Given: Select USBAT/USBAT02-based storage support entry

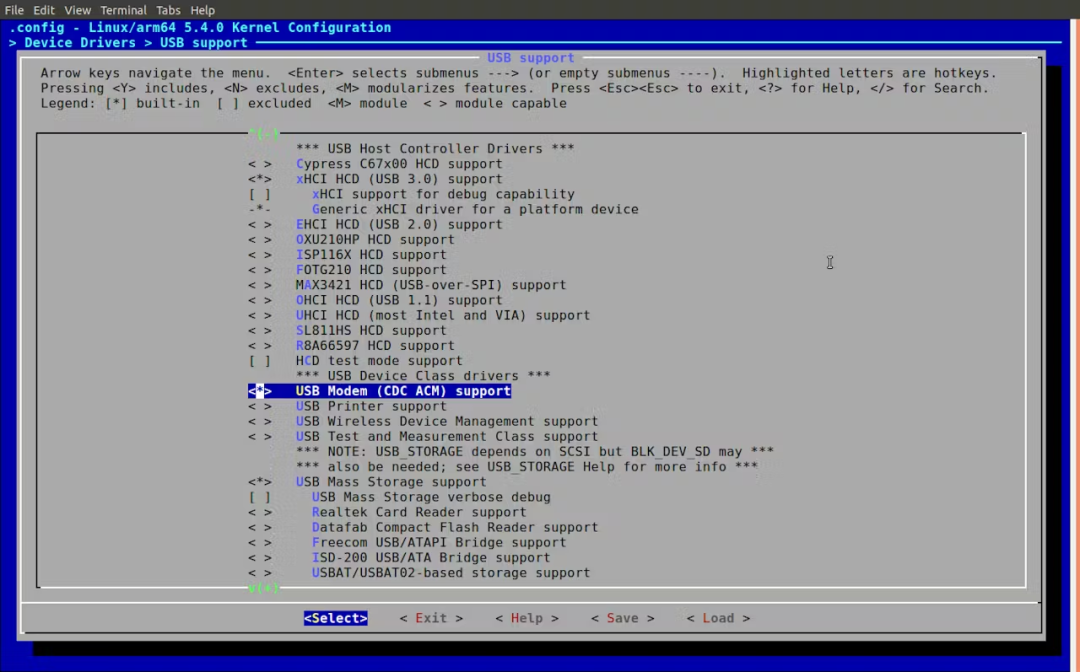Looking at the screenshot, I should pos(451,573).
